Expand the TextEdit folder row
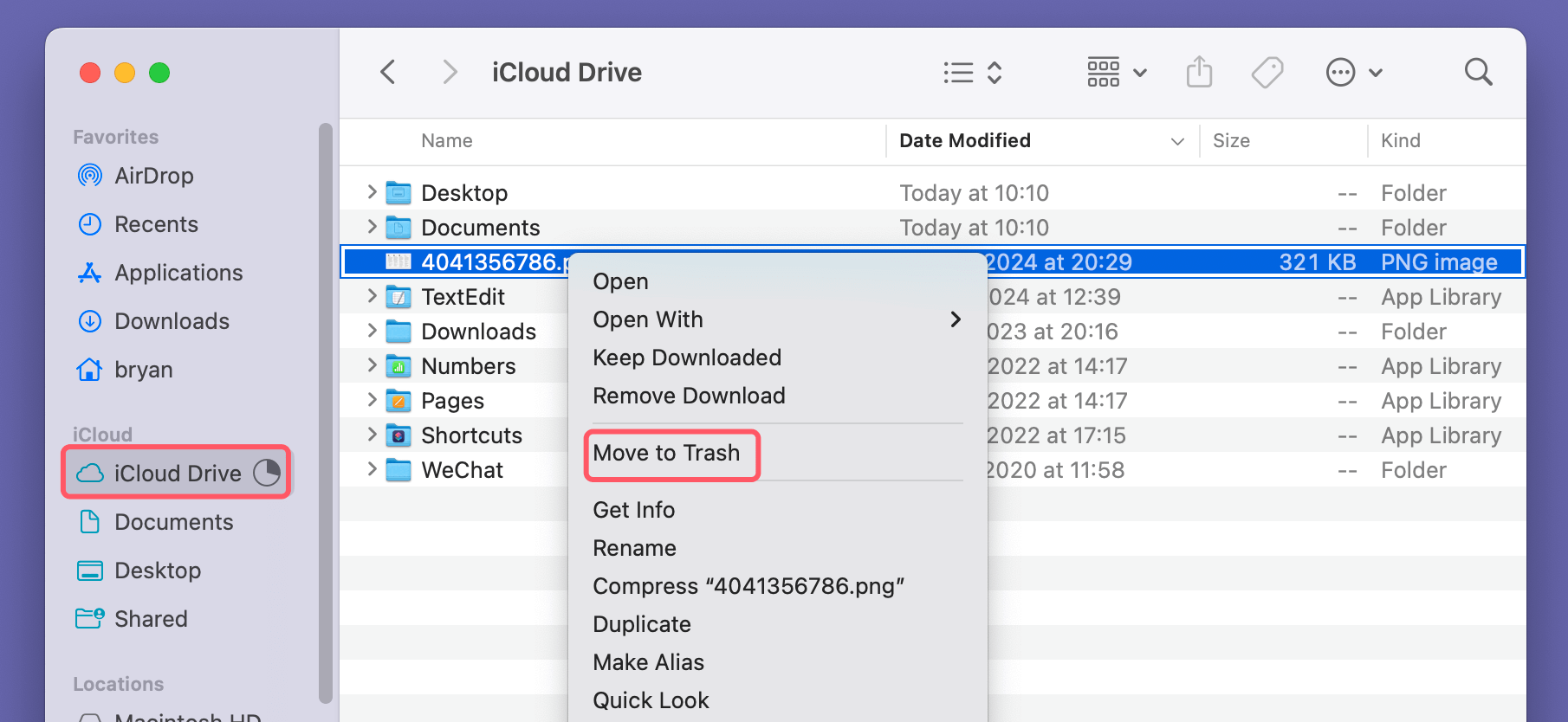1568x722 pixels. tap(372, 296)
